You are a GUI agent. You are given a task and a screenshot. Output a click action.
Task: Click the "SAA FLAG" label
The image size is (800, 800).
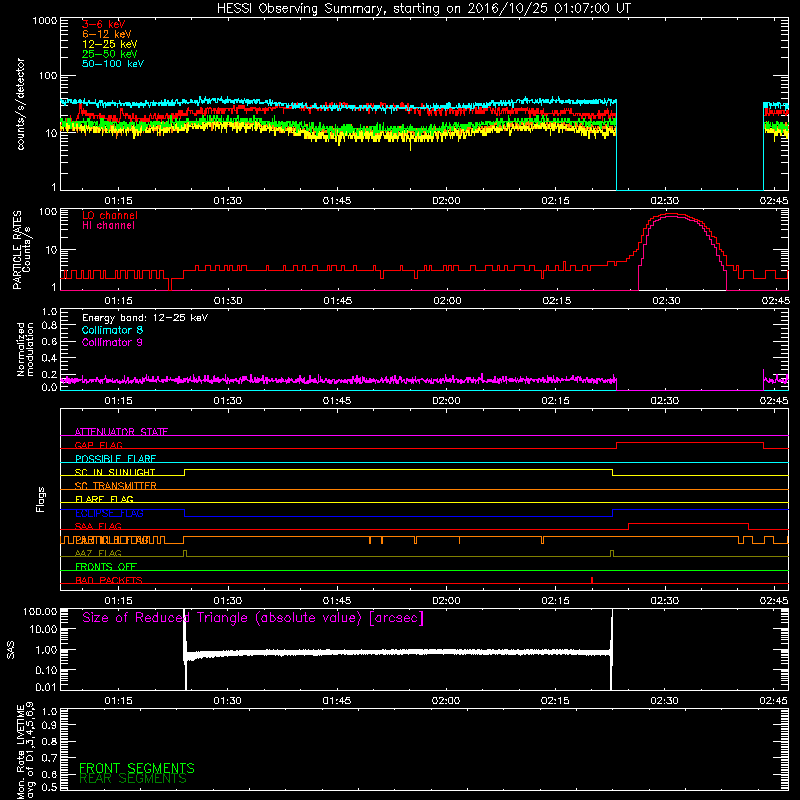click(x=98, y=526)
